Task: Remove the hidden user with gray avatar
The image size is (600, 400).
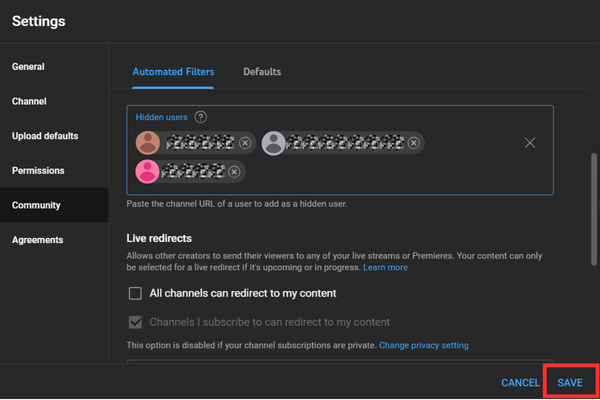Action: click(413, 143)
